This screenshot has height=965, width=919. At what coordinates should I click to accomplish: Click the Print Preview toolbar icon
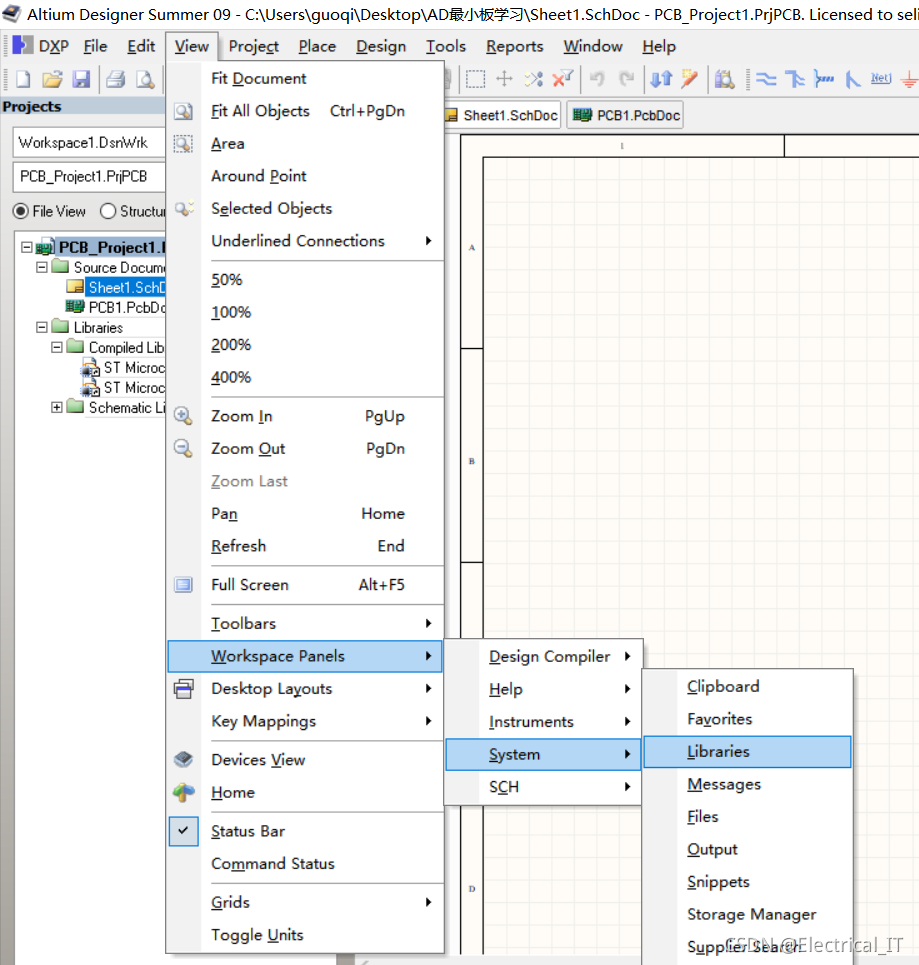click(145, 79)
